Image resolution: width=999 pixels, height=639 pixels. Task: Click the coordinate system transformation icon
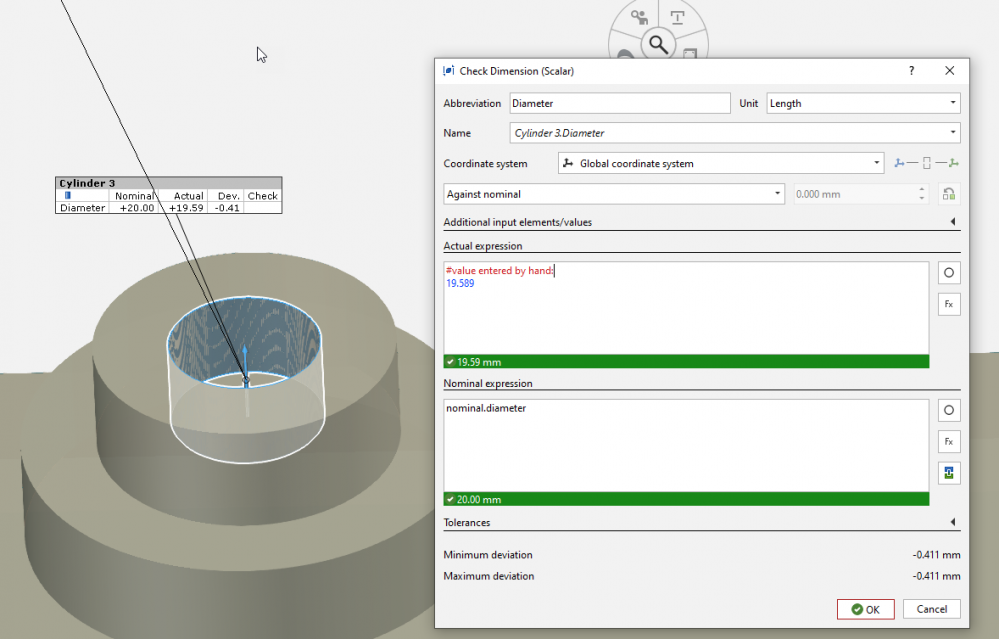(x=926, y=163)
